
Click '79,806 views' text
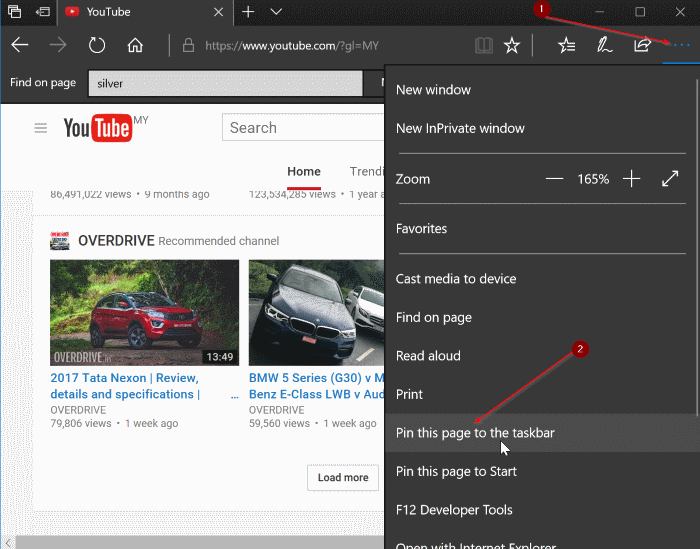tap(81, 423)
